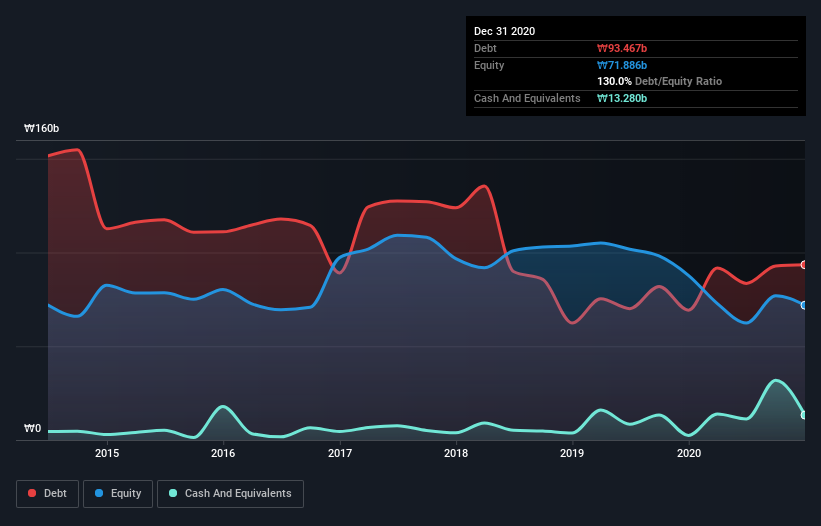Click the blue Equity endpoint marker
This screenshot has height=526, width=821.
(x=804, y=305)
